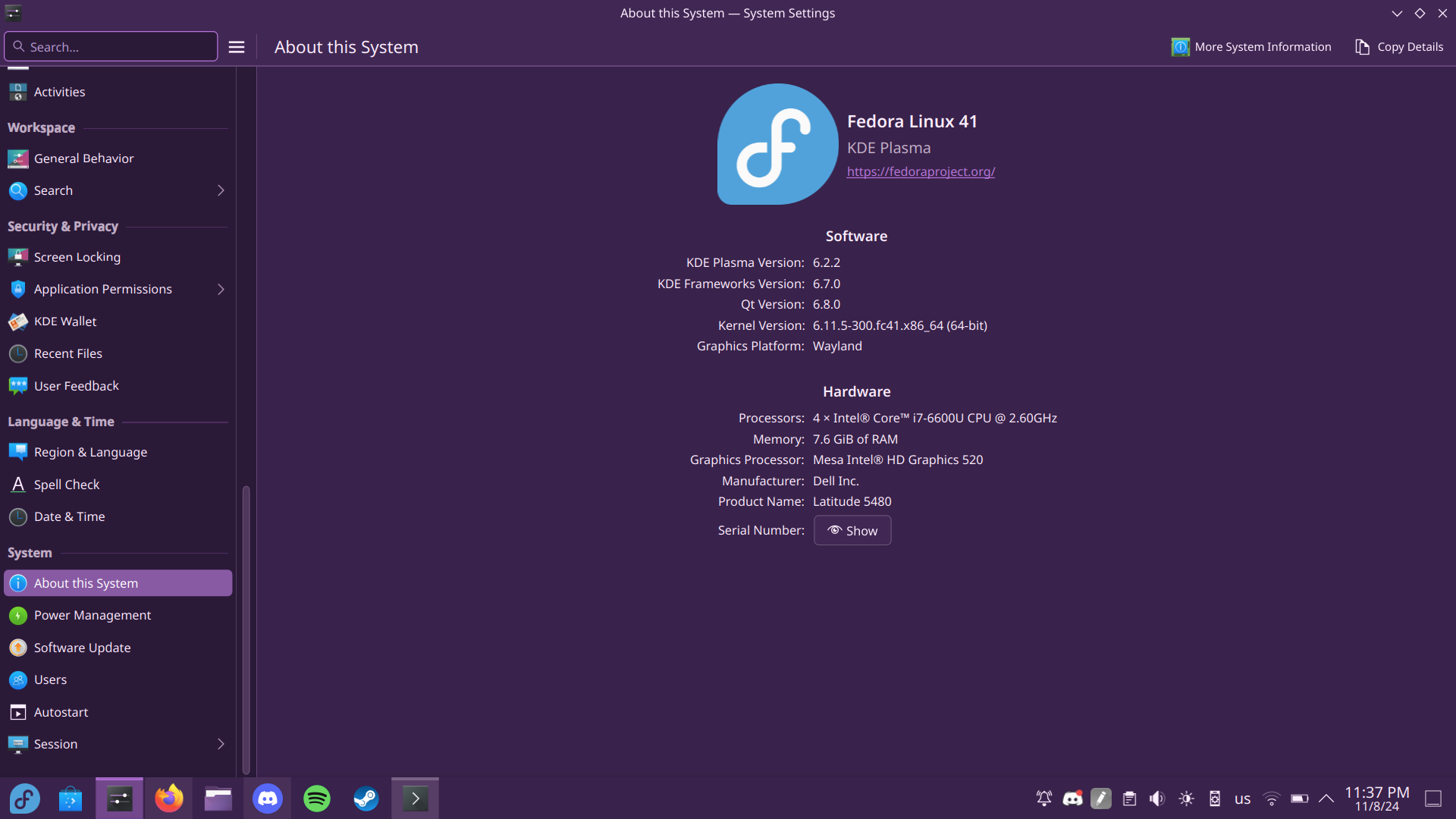The width and height of the screenshot is (1456, 819).
Task: Open the hamburger menu next to search
Action: pyautogui.click(x=237, y=47)
